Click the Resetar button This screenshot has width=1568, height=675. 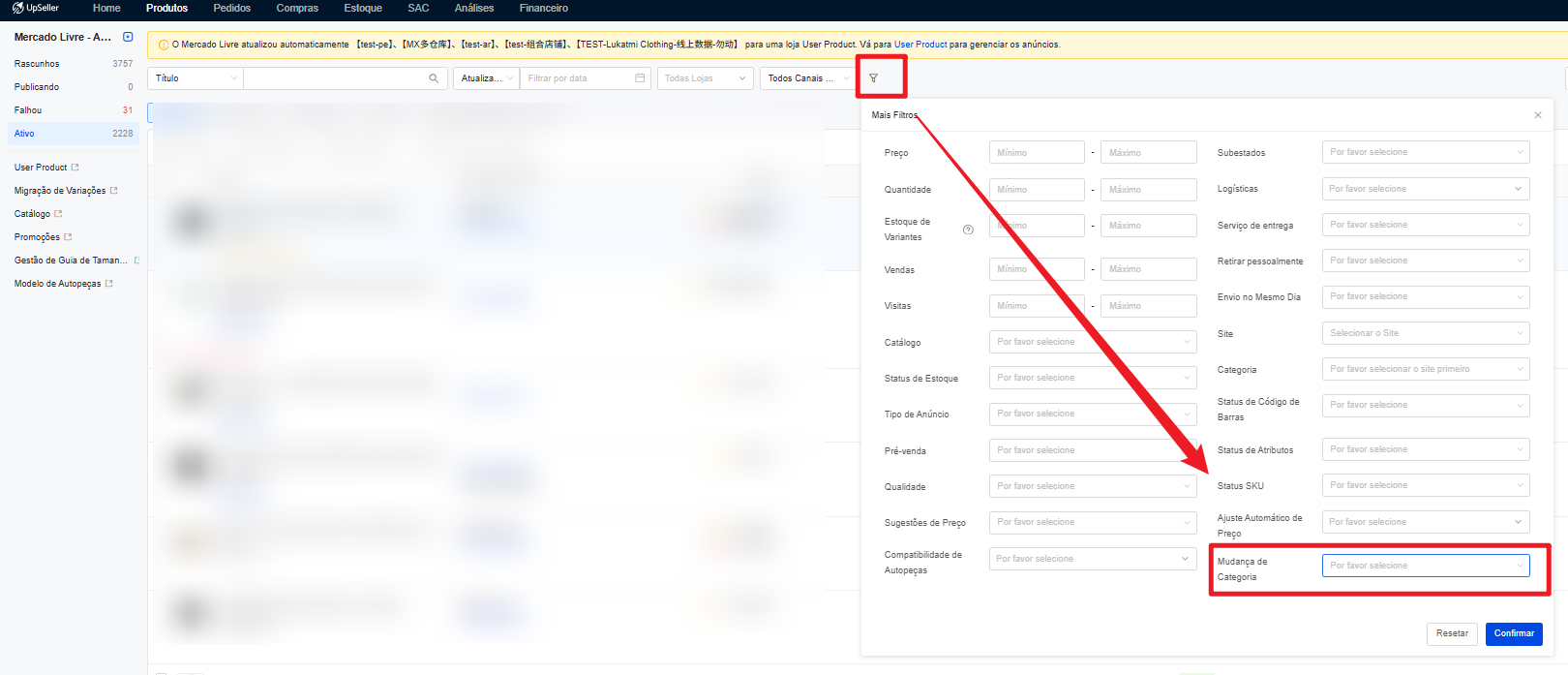[1451, 633]
